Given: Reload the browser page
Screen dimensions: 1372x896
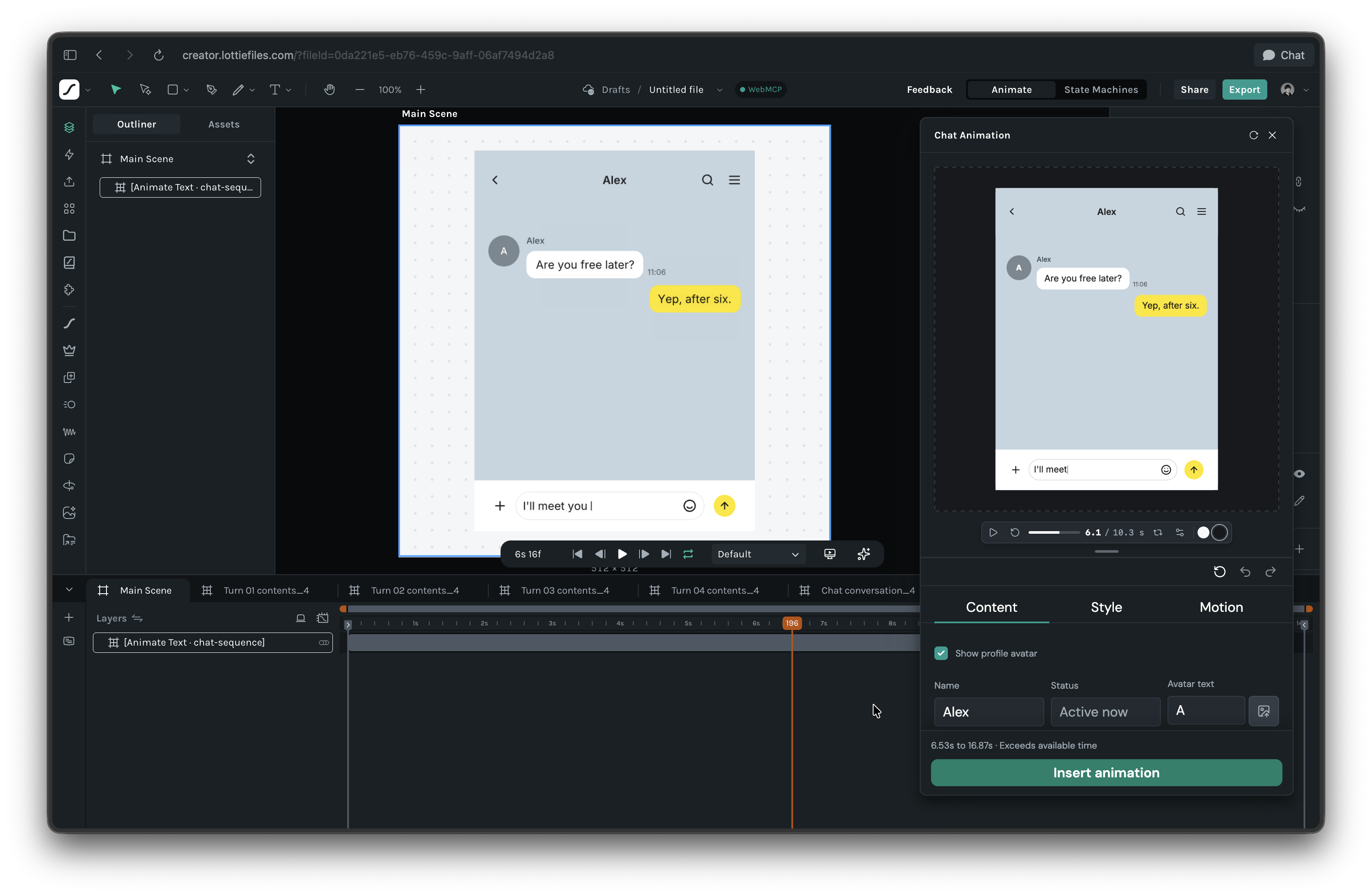Looking at the screenshot, I should coord(158,55).
